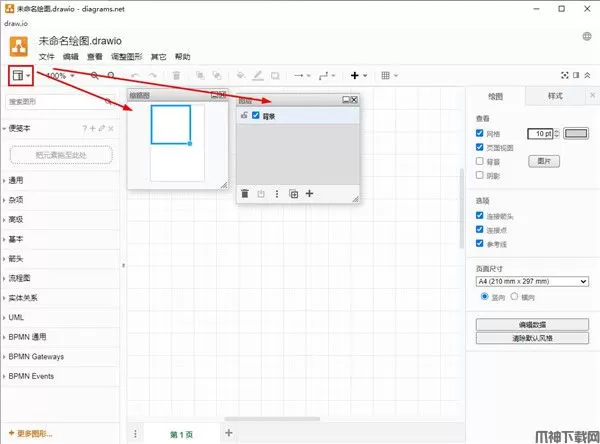This screenshot has height=444, width=600.
Task: Click the zoom in magnifier icon
Action: pyautogui.click(x=95, y=75)
